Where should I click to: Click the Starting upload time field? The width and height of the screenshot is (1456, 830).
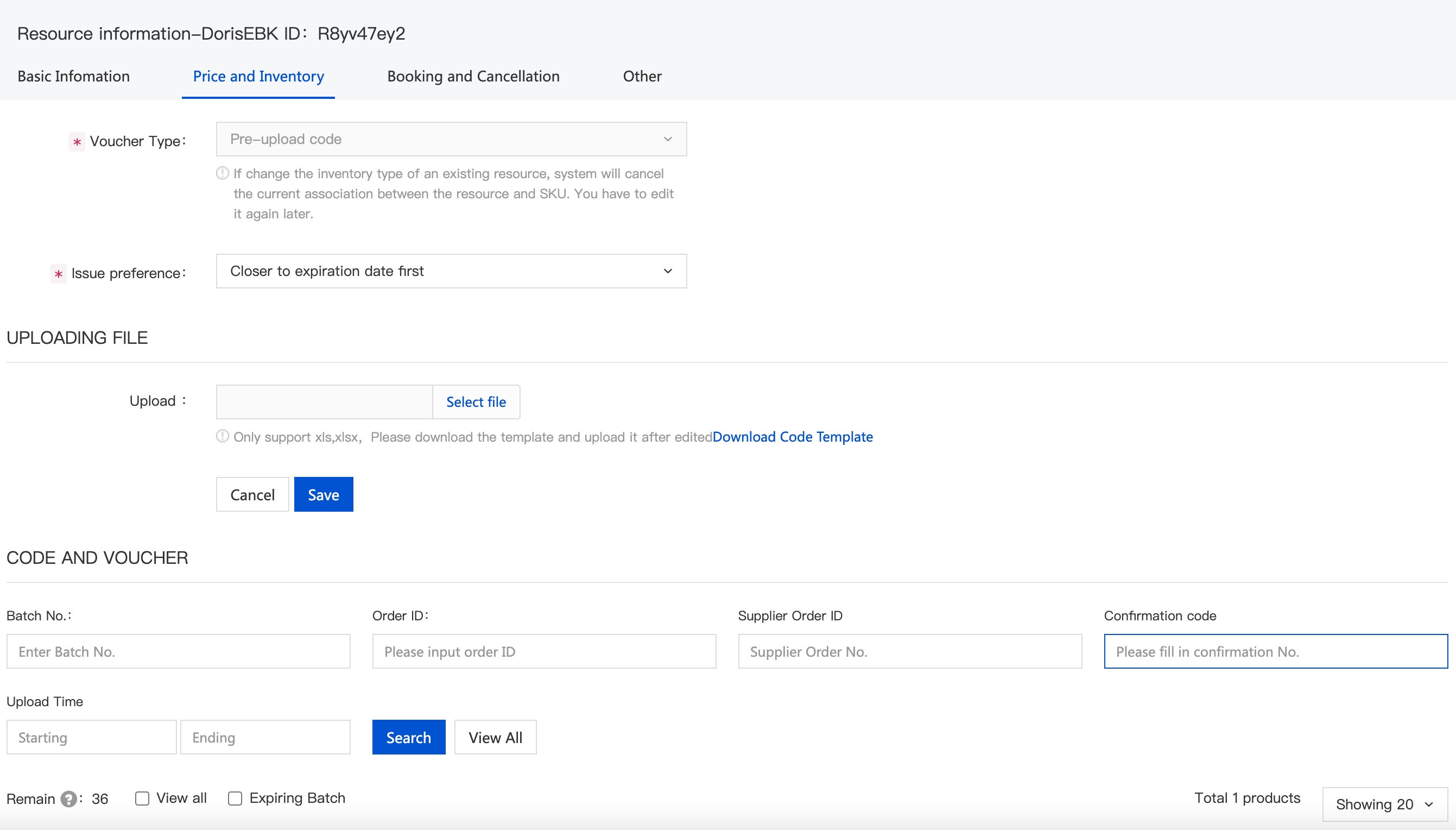coord(91,737)
